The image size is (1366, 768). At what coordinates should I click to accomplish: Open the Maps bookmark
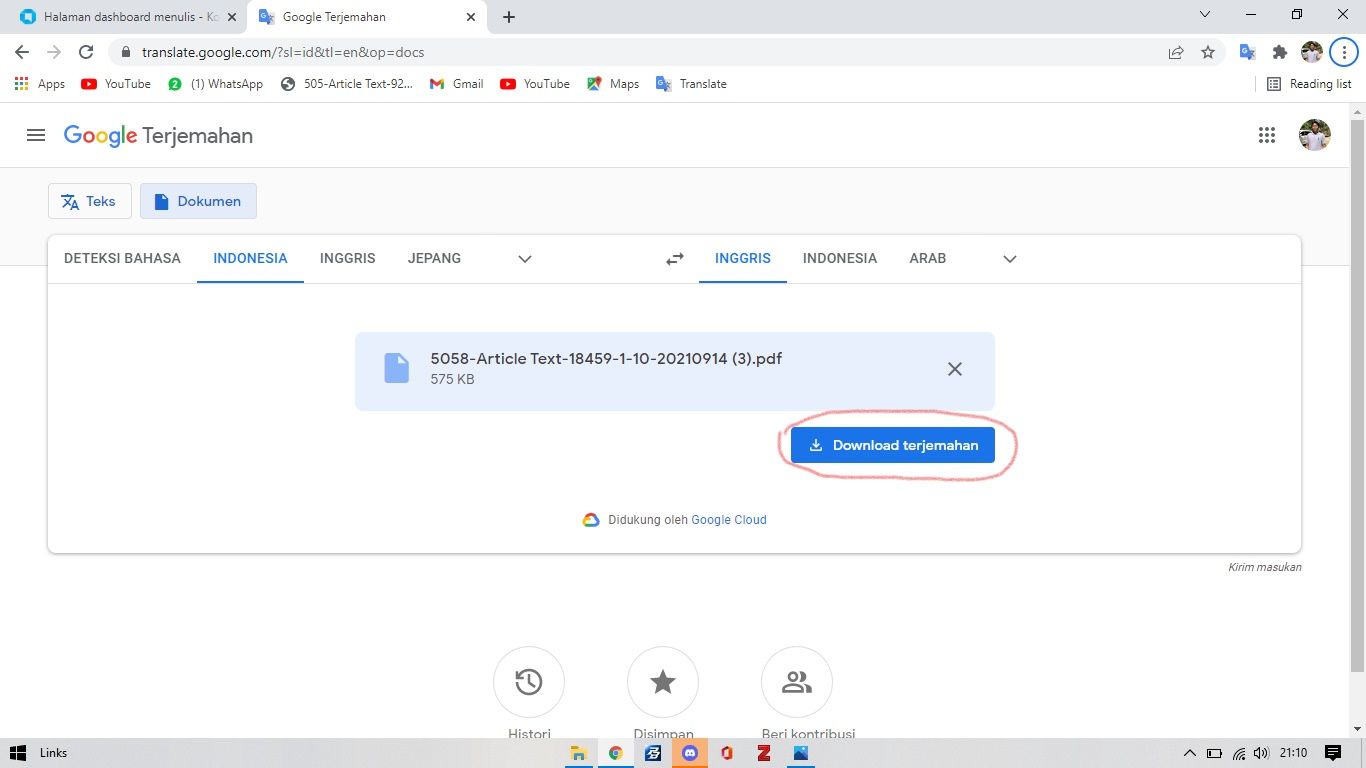tap(613, 84)
